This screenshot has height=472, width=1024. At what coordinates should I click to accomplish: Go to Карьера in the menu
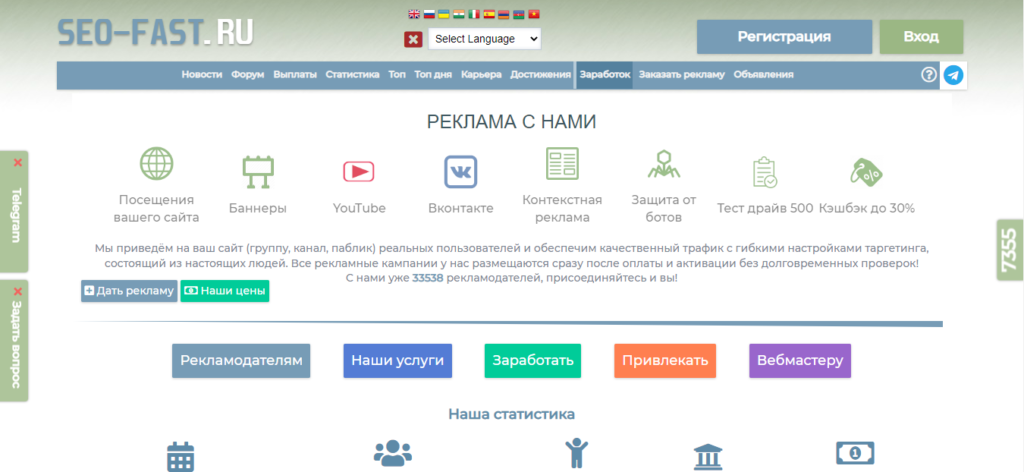pos(481,74)
